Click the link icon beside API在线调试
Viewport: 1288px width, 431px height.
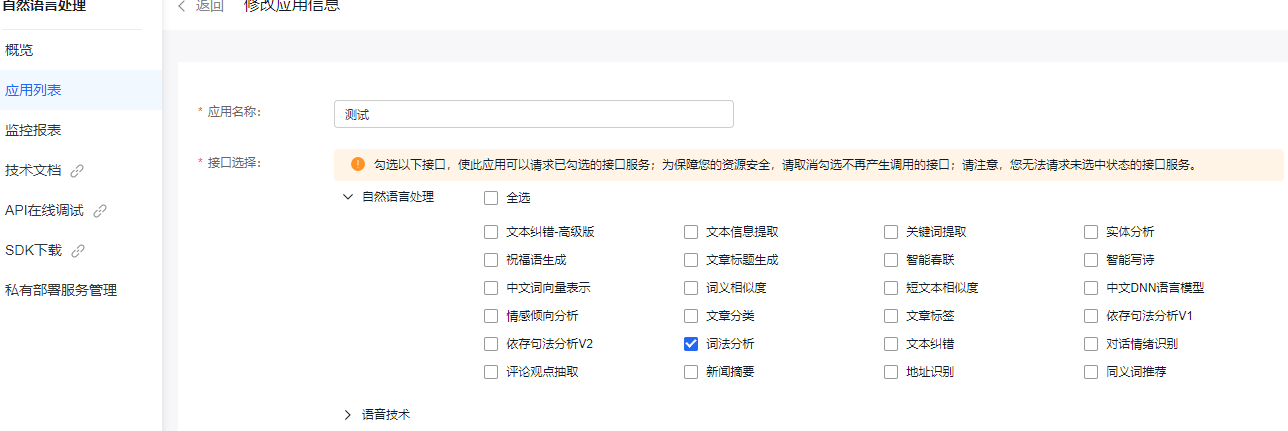(x=99, y=211)
